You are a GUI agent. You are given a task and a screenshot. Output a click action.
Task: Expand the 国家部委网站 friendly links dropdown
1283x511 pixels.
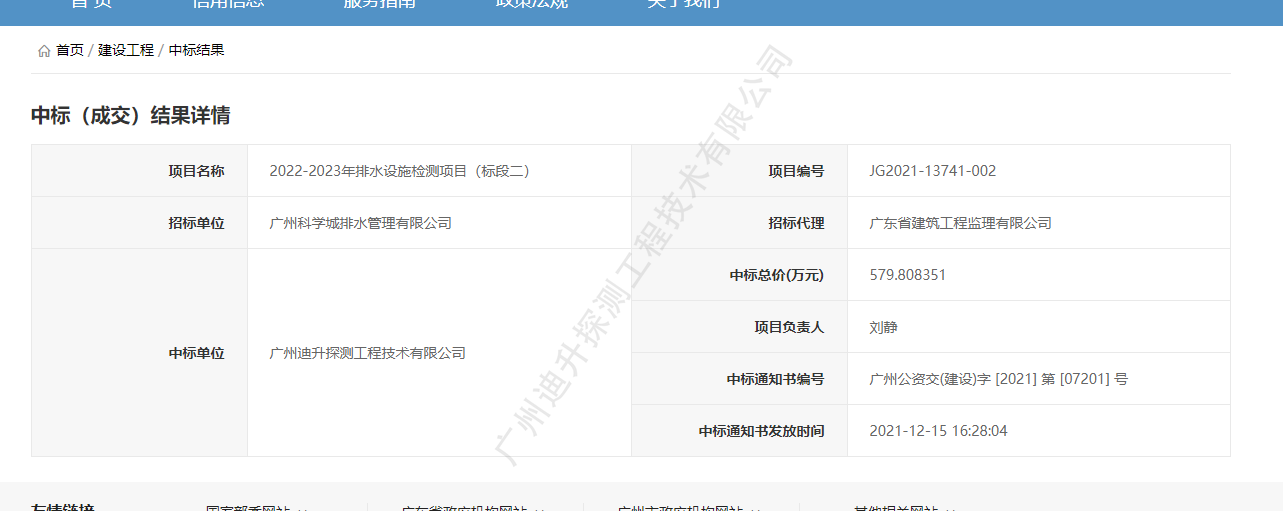point(257,507)
